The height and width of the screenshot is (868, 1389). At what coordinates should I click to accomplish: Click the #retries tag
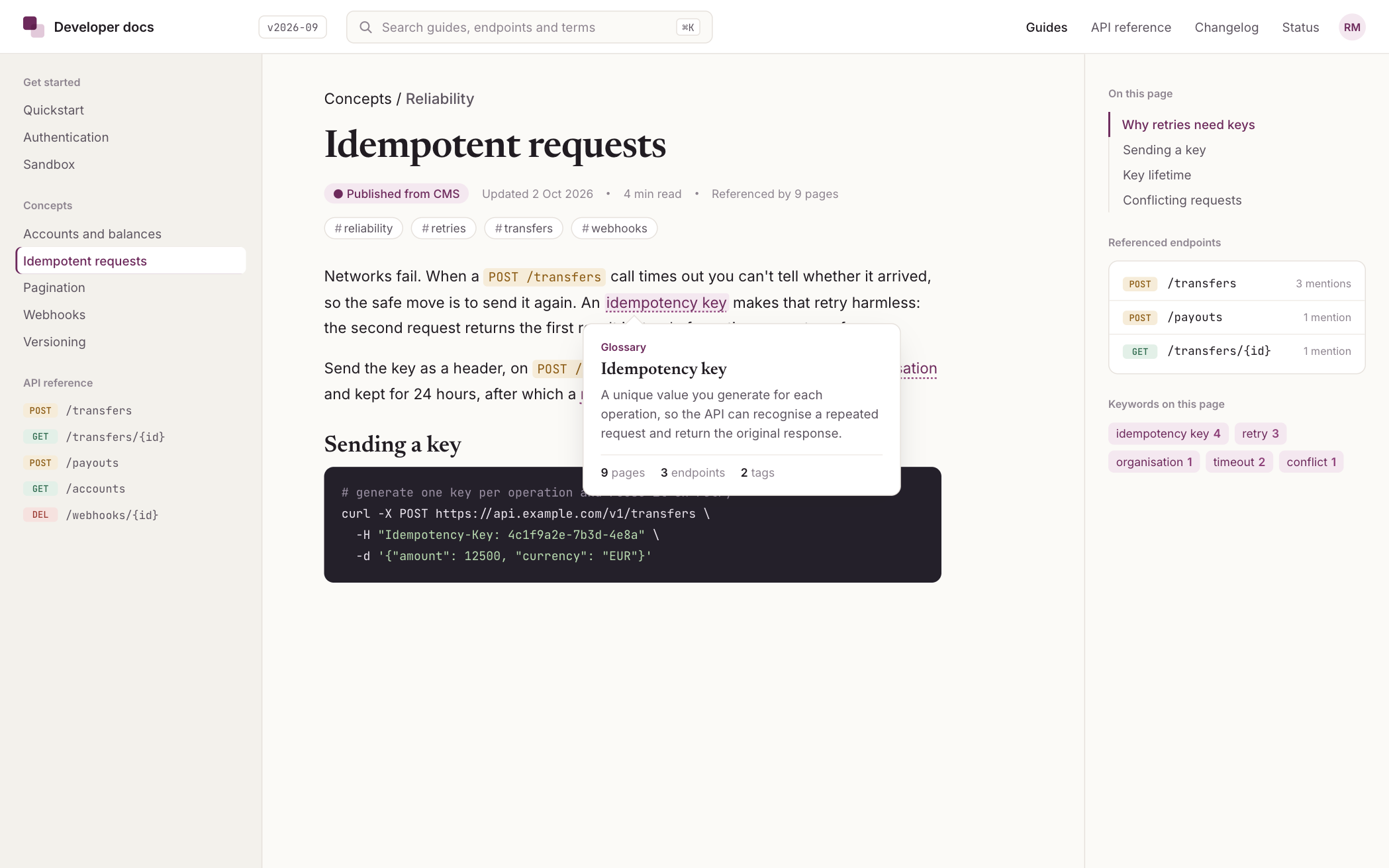coord(444,228)
